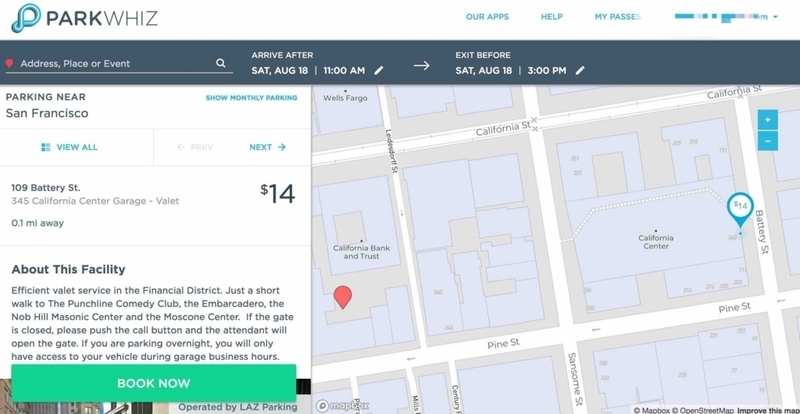Click exit time 3:00 PM
The height and width of the screenshot is (414, 800).
[547, 70]
